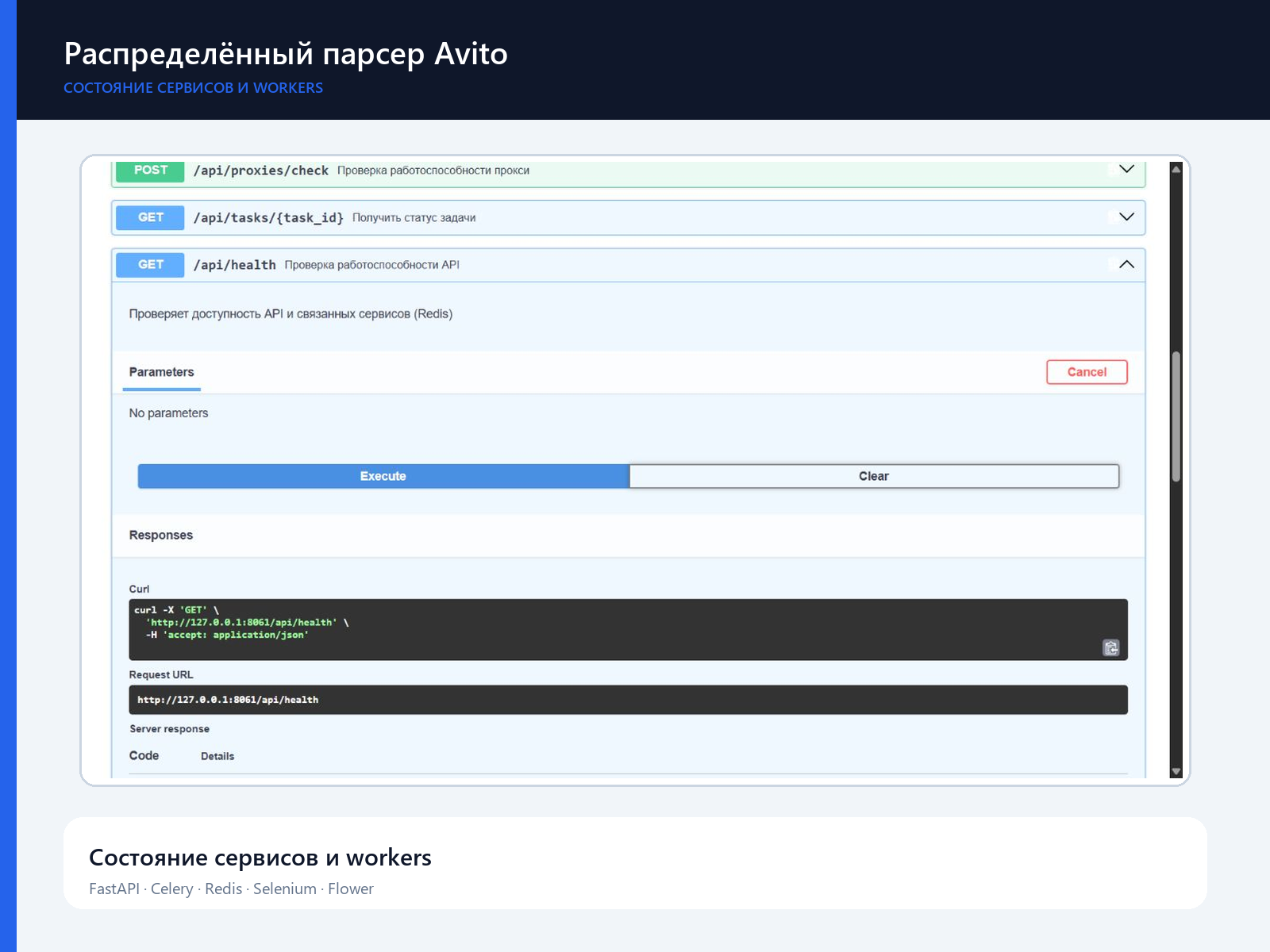Viewport: 1270px width, 952px height.
Task: Click the Code column header
Action: [144, 756]
